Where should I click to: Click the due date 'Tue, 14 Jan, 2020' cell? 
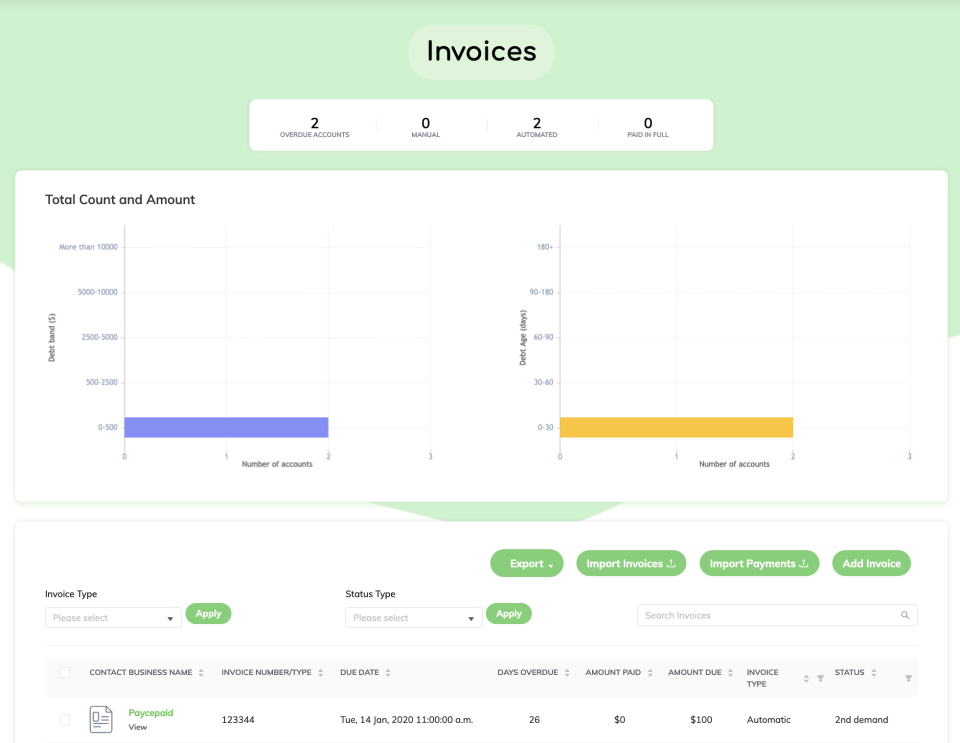(407, 720)
